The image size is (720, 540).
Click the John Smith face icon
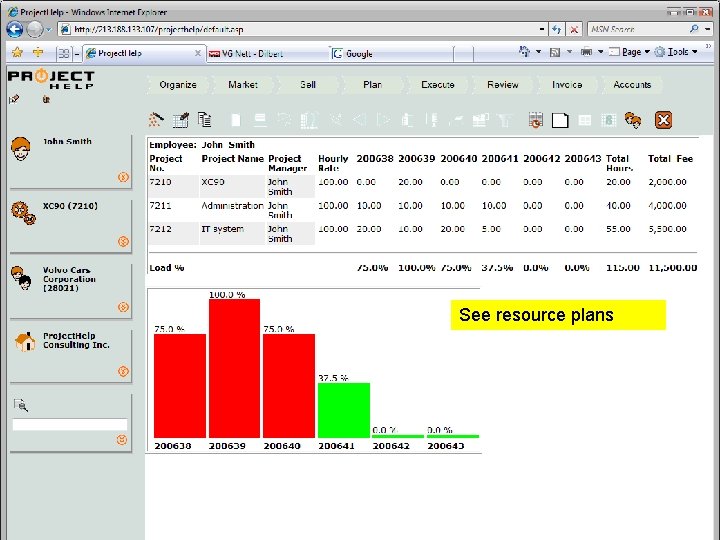[x=21, y=149]
